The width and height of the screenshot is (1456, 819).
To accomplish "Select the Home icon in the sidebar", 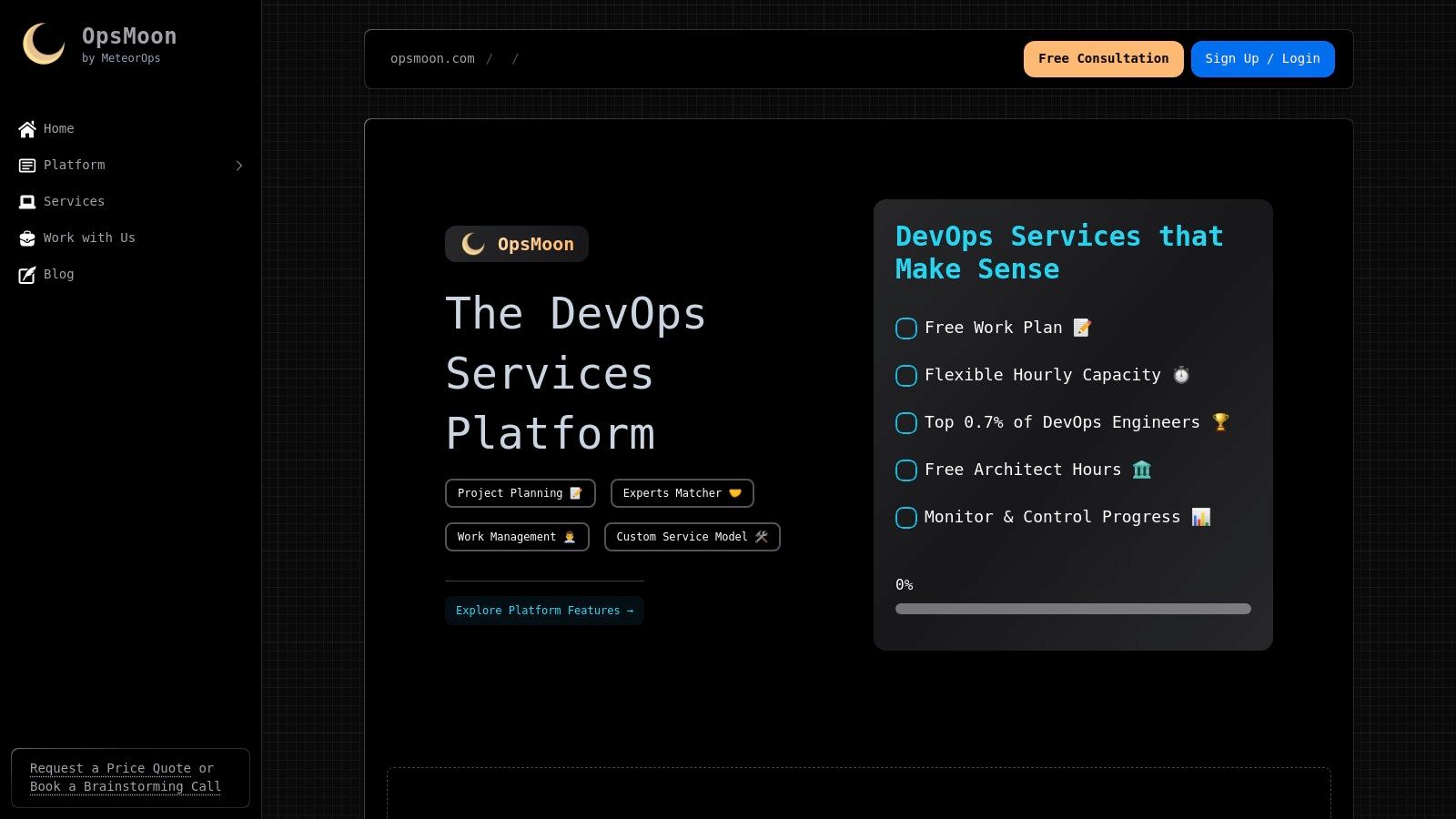I will tap(27, 129).
